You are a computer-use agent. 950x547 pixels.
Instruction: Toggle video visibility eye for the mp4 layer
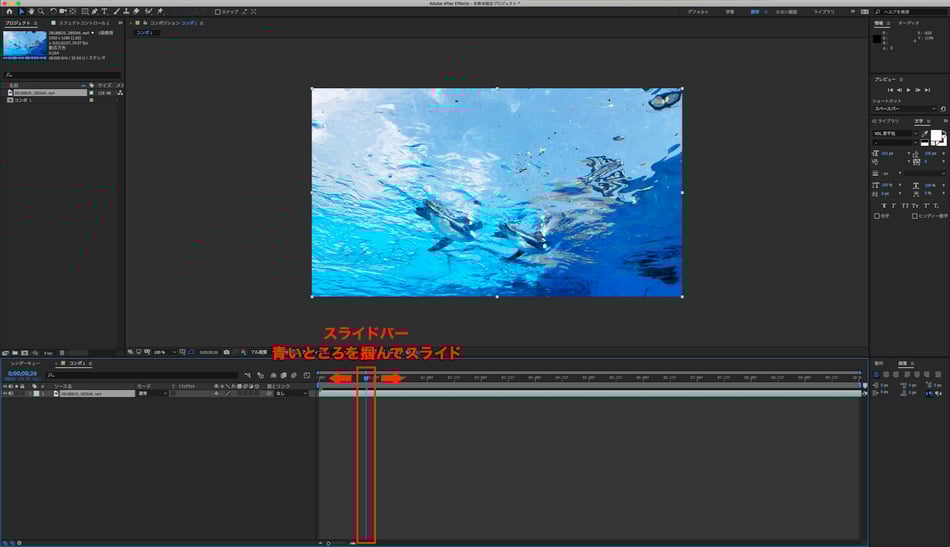(x=4, y=394)
